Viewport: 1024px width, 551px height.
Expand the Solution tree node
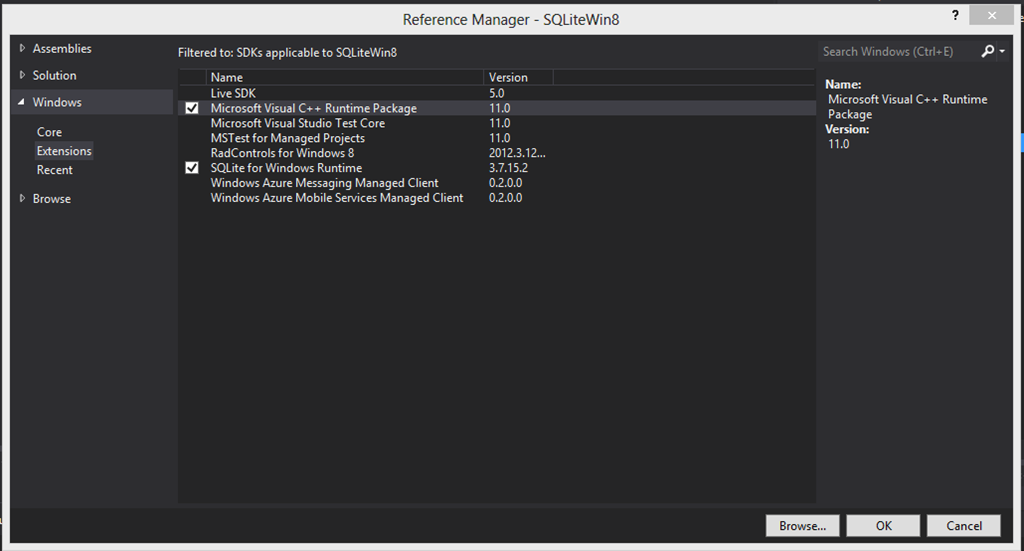click(x=23, y=75)
